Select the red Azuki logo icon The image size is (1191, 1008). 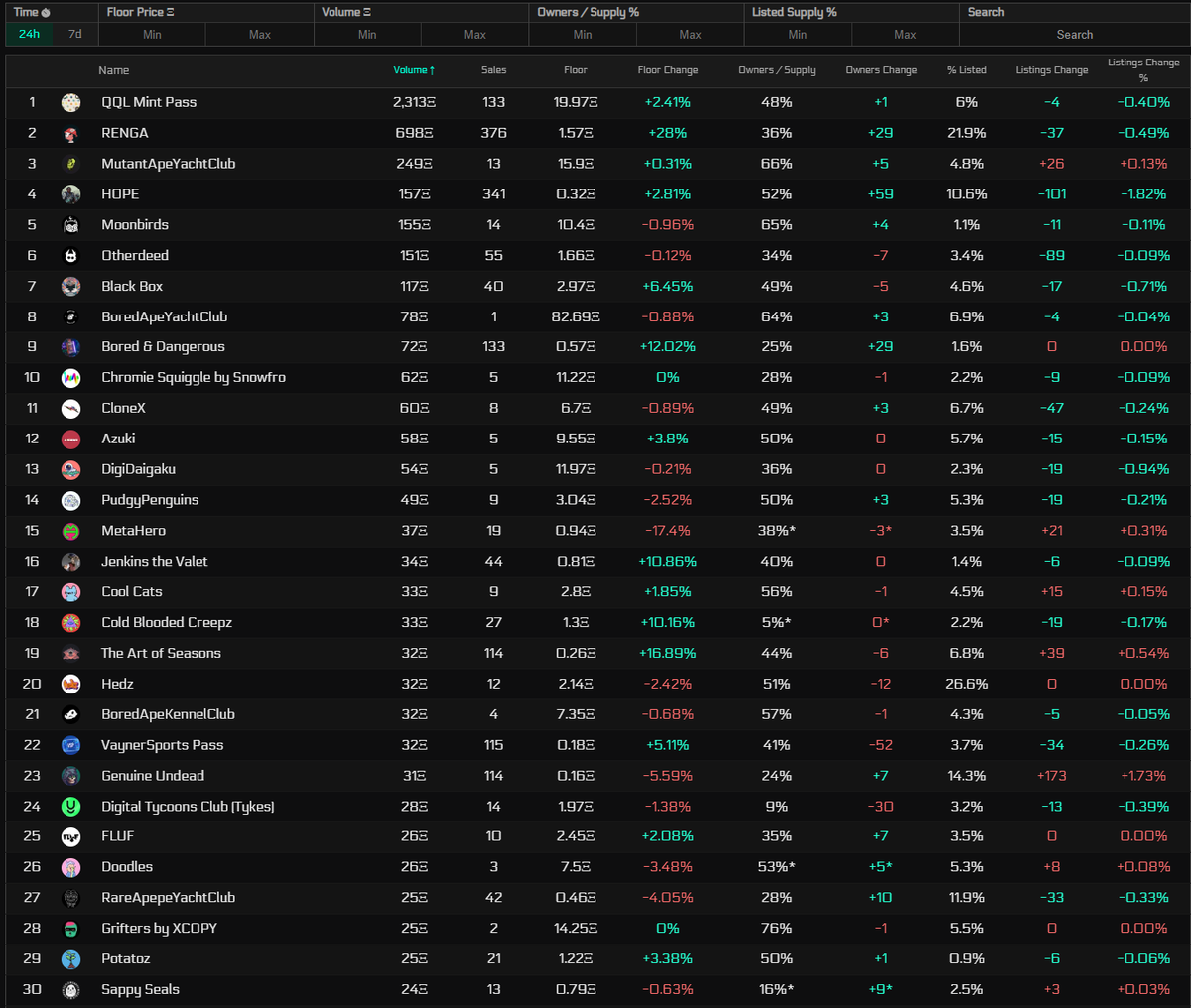tap(70, 440)
